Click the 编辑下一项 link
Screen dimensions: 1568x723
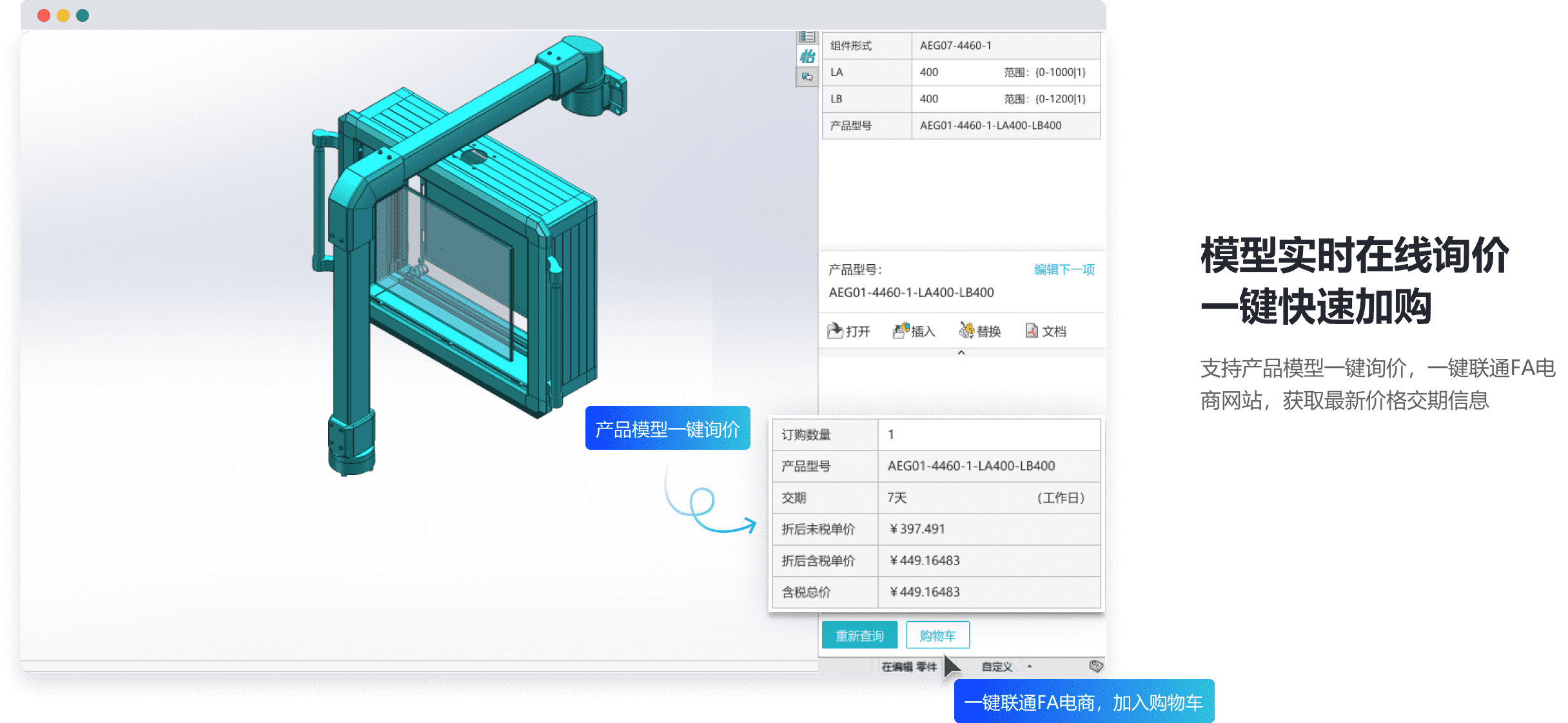[1064, 269]
